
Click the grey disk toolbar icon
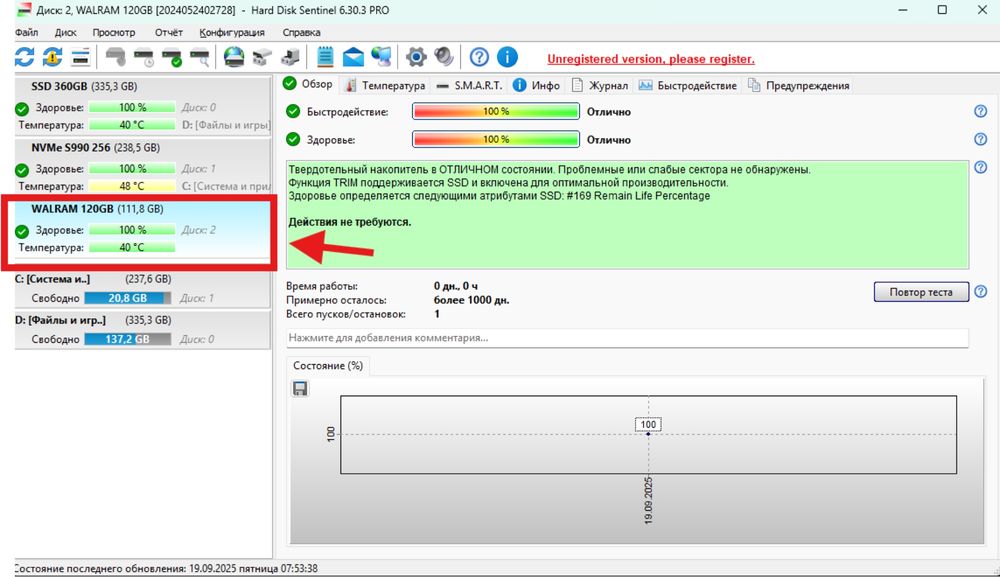115,57
